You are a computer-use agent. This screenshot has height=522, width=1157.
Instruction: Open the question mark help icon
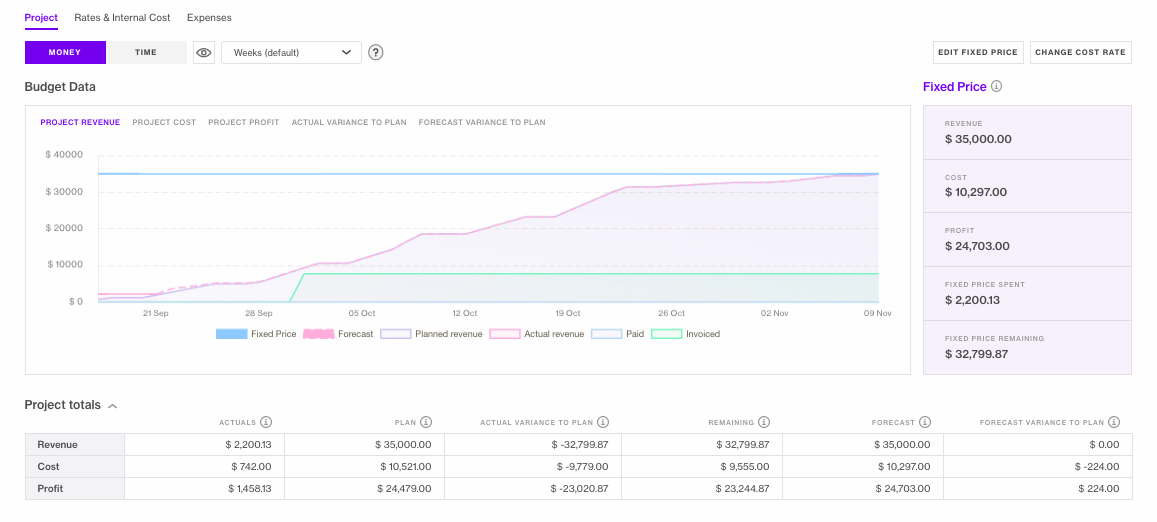tap(376, 52)
